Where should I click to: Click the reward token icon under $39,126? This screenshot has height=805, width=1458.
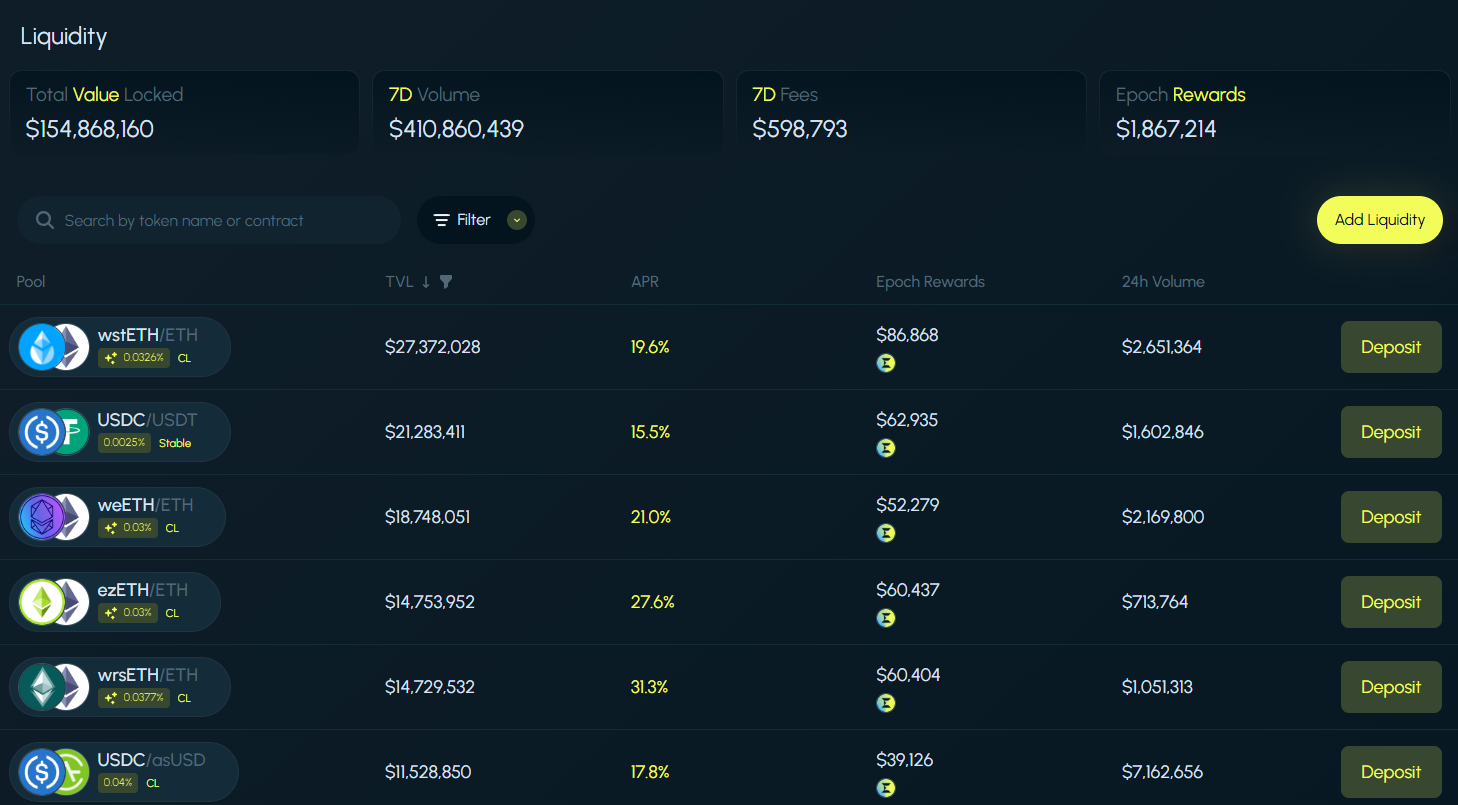coord(885,788)
